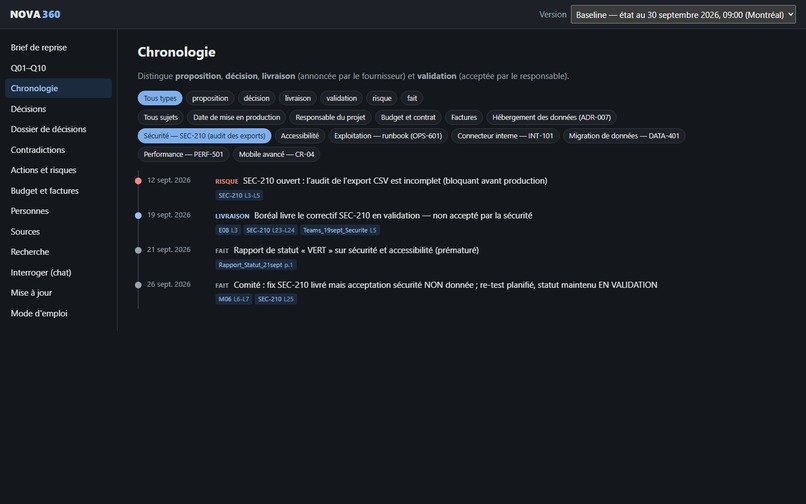
Task: Filter subject Connecteur interne — INT-101
Action: [x=505, y=136]
